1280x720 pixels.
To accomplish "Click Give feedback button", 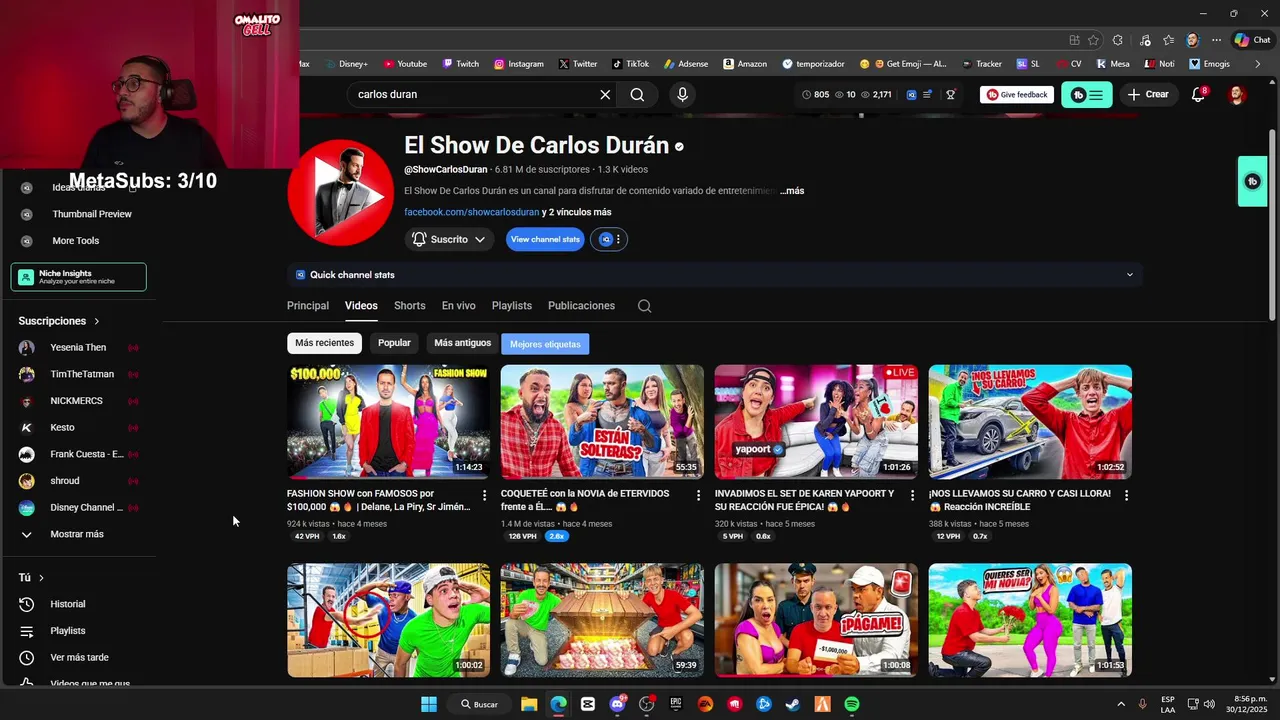I will pos(1017,95).
